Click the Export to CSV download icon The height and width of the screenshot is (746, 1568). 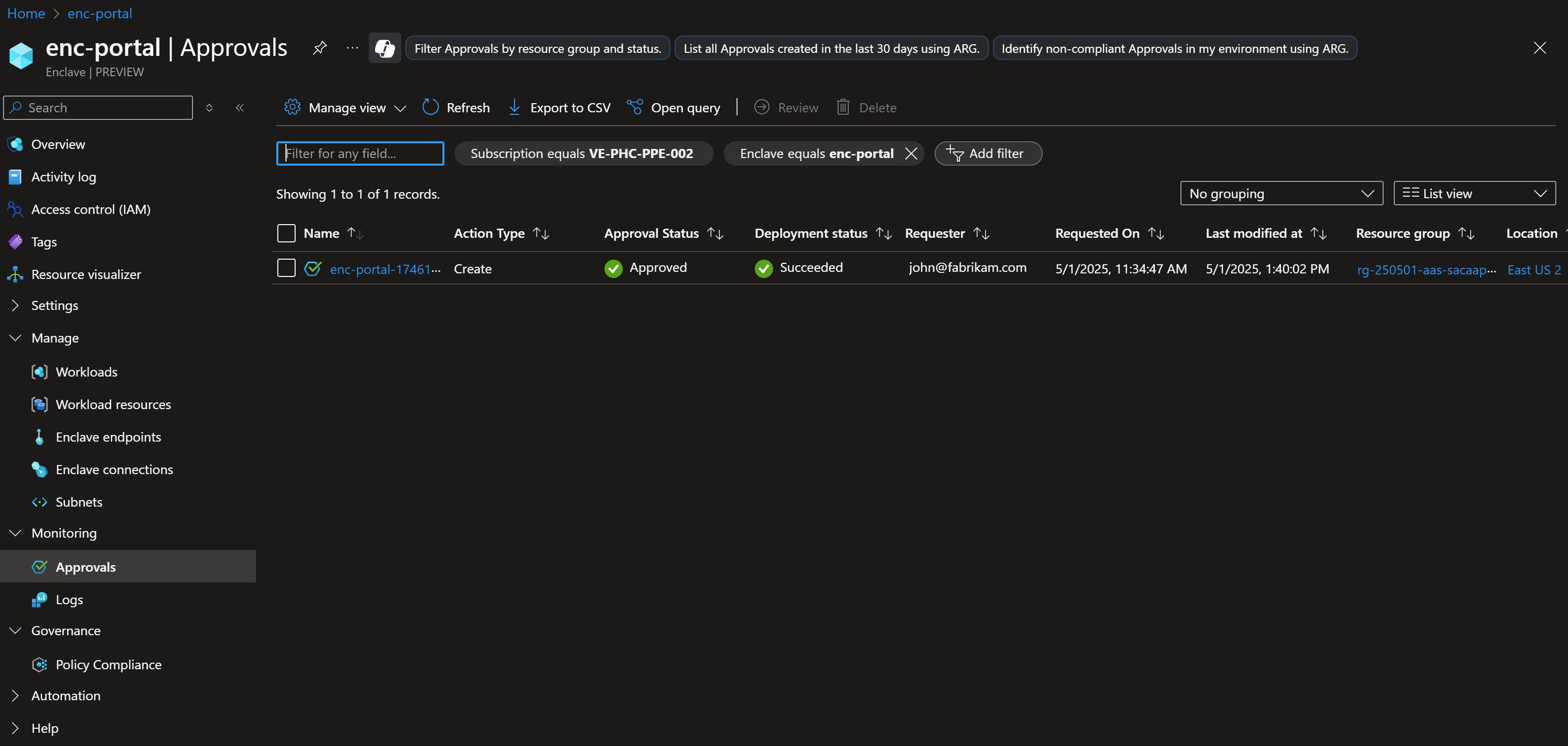coord(515,107)
